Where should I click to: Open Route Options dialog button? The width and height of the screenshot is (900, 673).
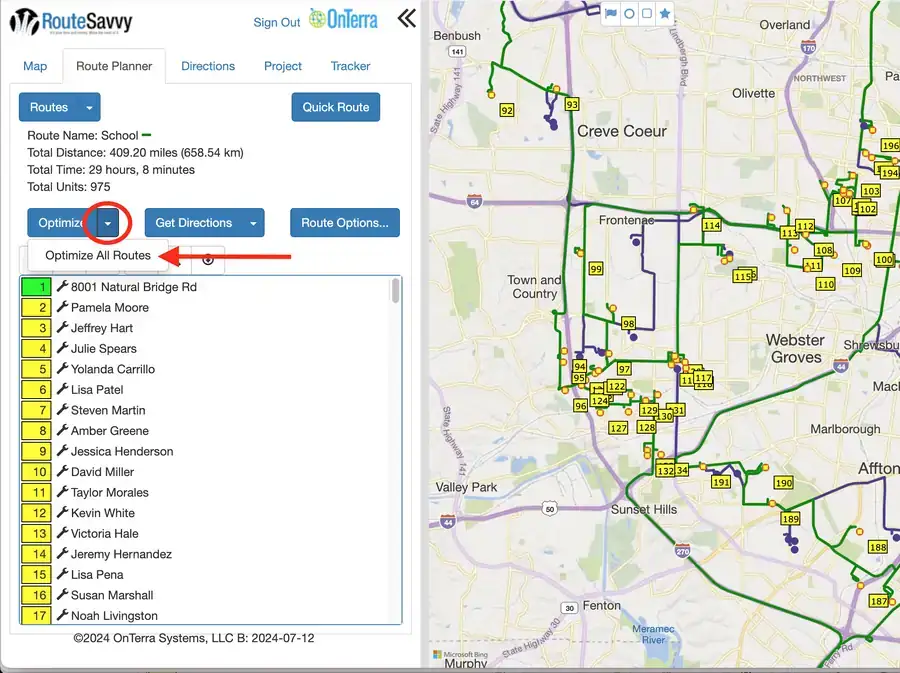tap(345, 223)
